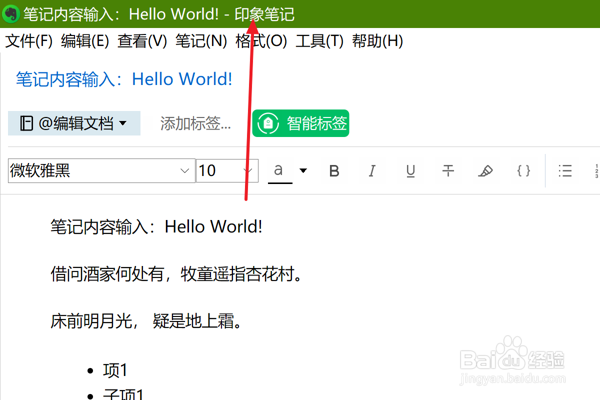Select the highlighter tool
The image size is (600, 400).
(486, 171)
